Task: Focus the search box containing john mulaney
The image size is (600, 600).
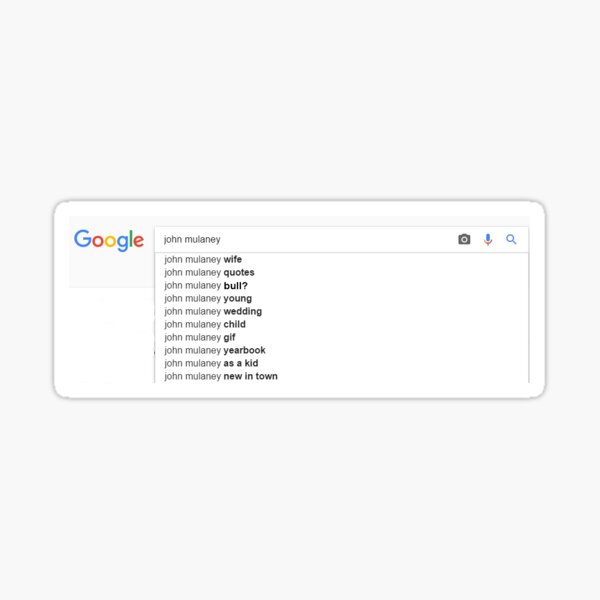Action: pyautogui.click(x=300, y=240)
